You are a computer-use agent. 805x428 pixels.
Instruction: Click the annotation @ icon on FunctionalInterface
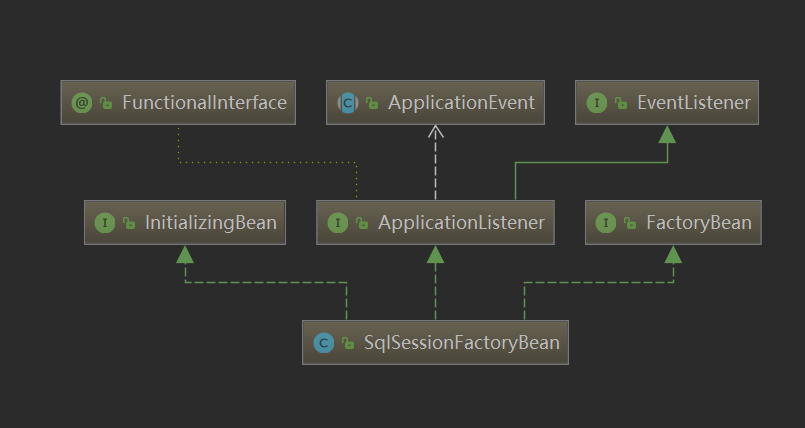(x=82, y=103)
